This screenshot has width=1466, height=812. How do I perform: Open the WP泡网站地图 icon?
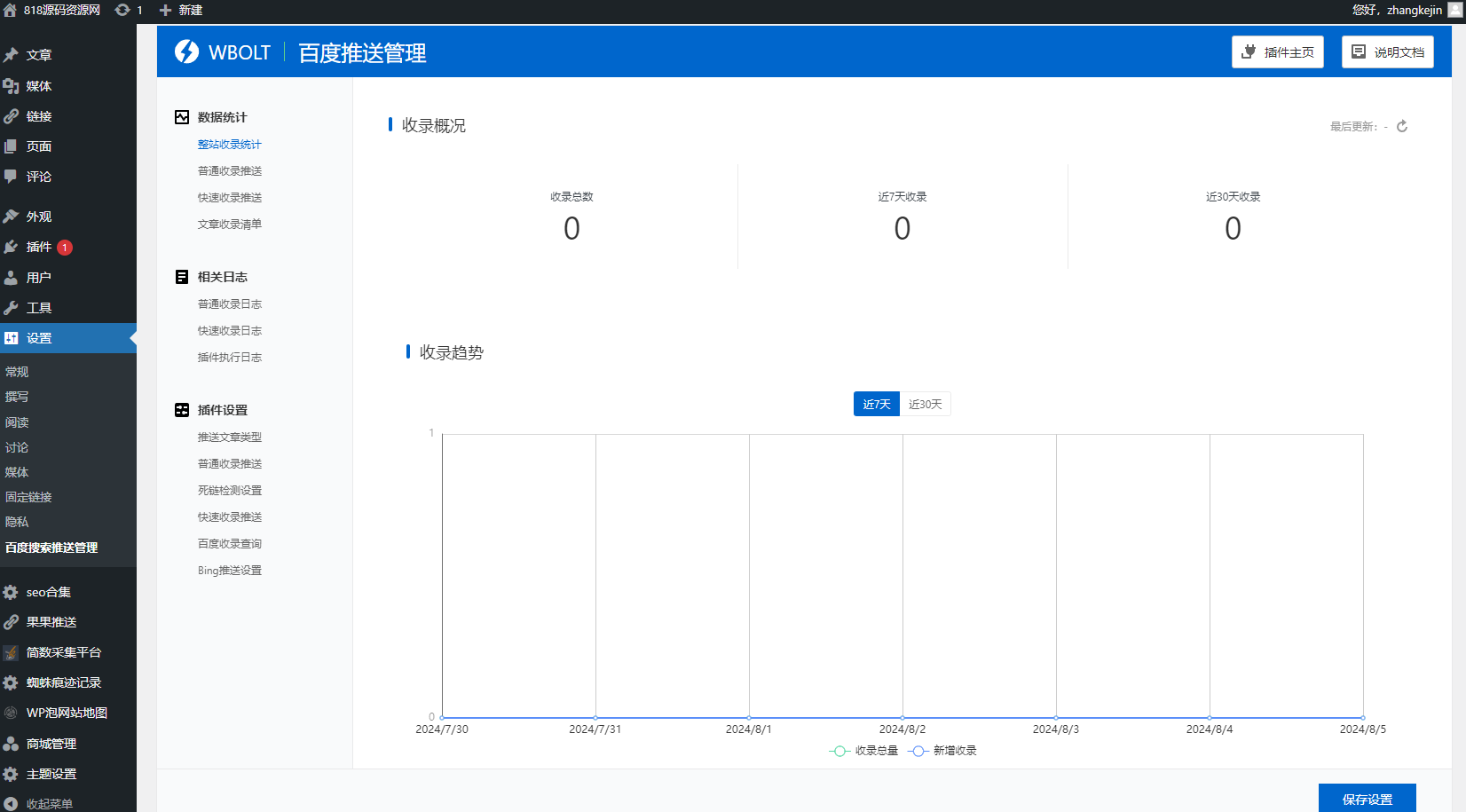tap(11, 713)
